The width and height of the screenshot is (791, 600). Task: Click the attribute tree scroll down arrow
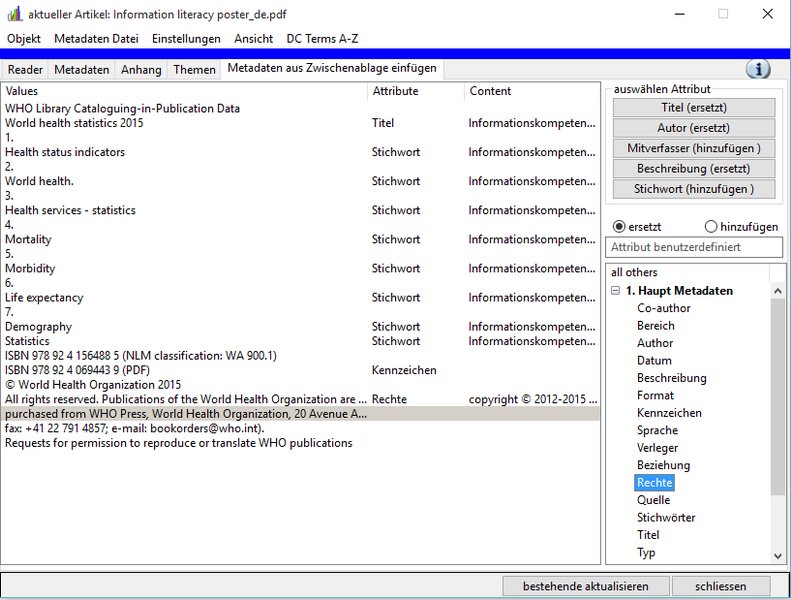(x=777, y=556)
